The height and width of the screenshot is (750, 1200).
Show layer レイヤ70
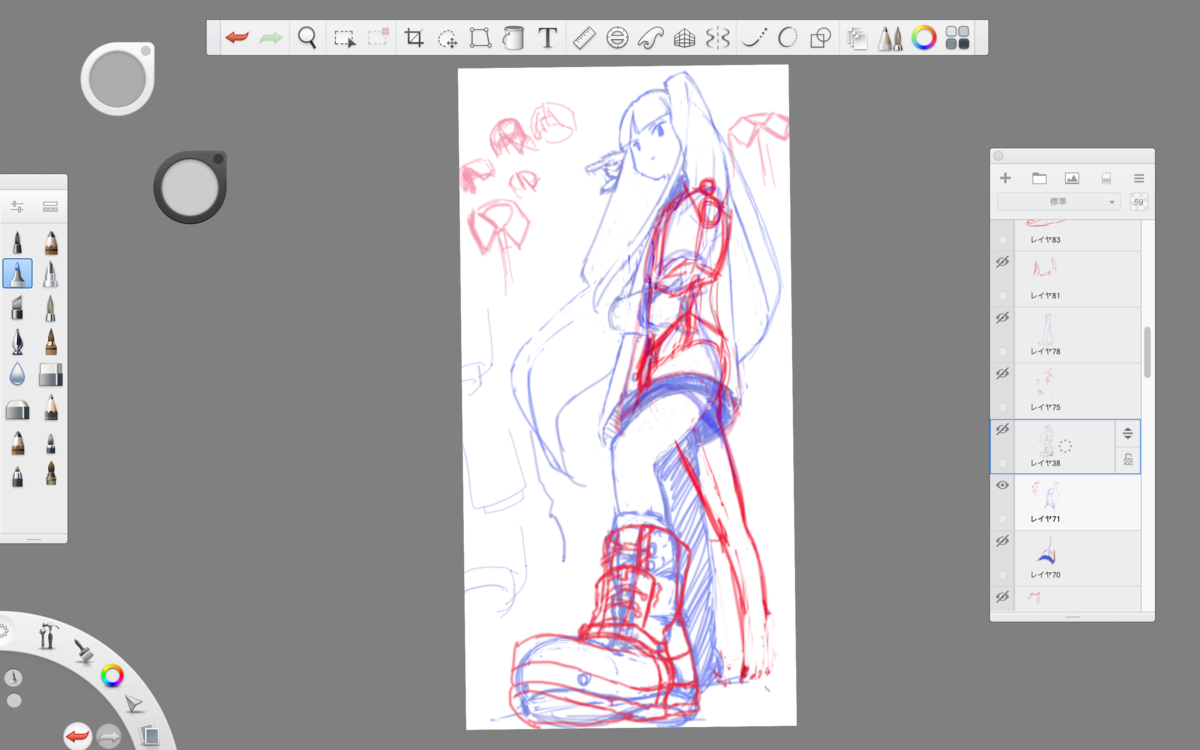tap(1003, 541)
